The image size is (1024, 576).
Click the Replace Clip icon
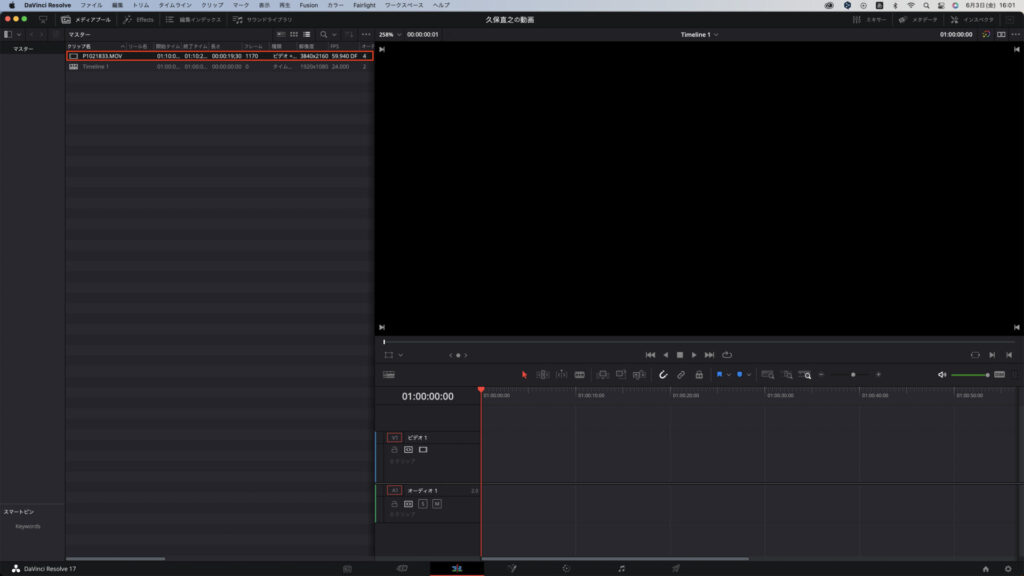tap(639, 375)
